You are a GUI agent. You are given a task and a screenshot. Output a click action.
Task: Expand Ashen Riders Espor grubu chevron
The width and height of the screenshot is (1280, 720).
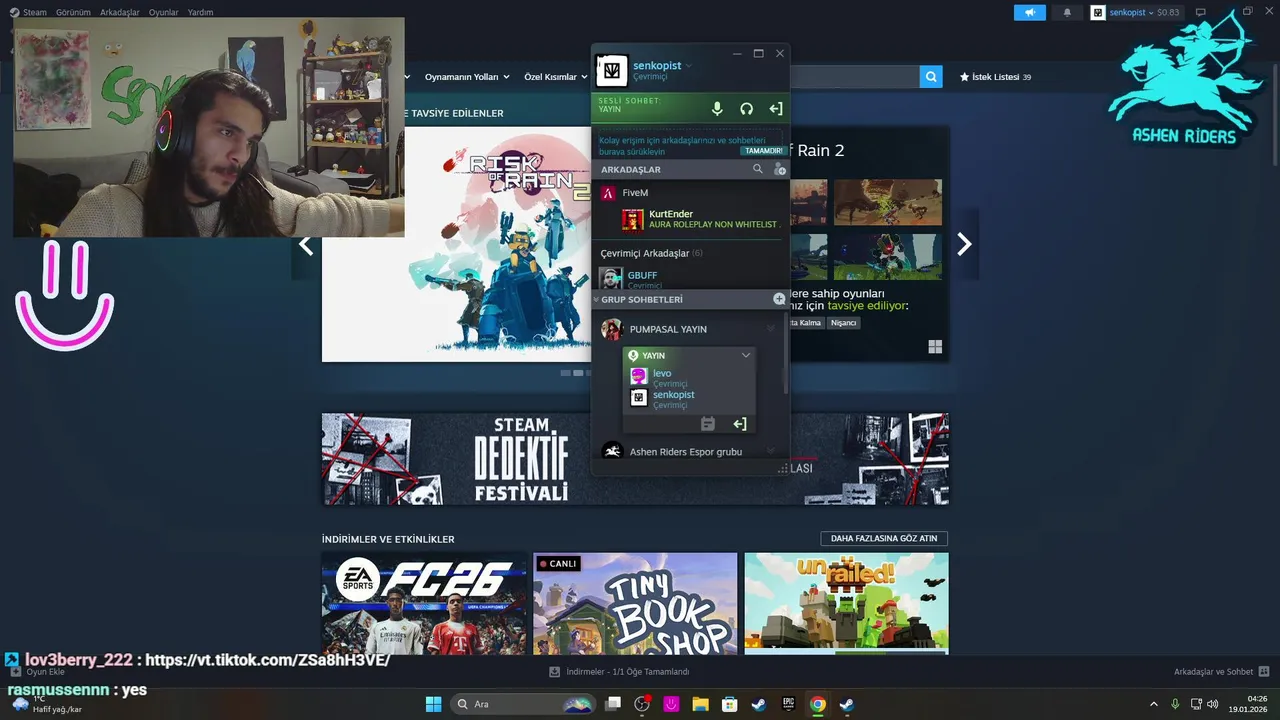770,452
